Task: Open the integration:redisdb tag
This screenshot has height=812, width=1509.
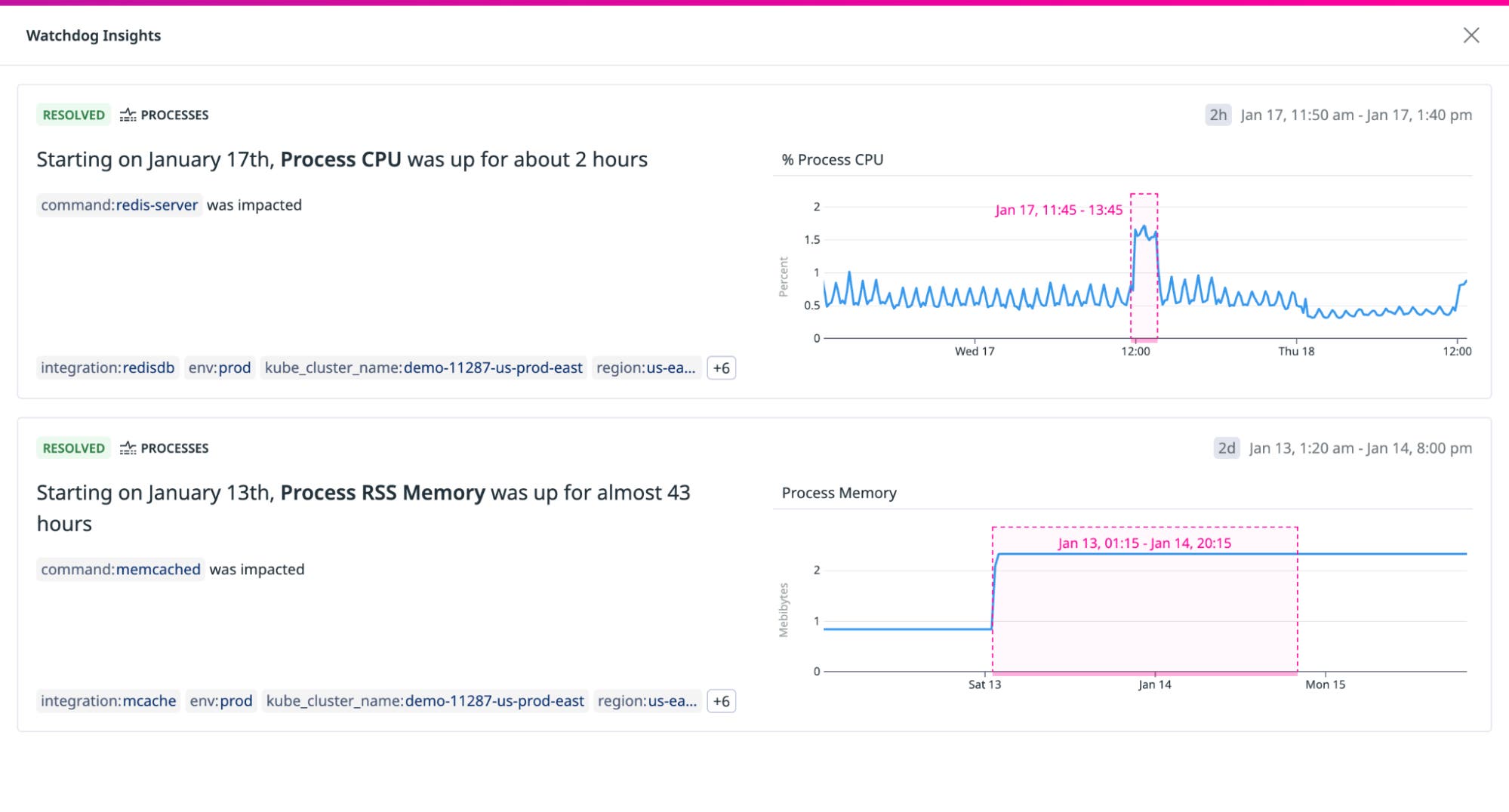Action: point(107,368)
